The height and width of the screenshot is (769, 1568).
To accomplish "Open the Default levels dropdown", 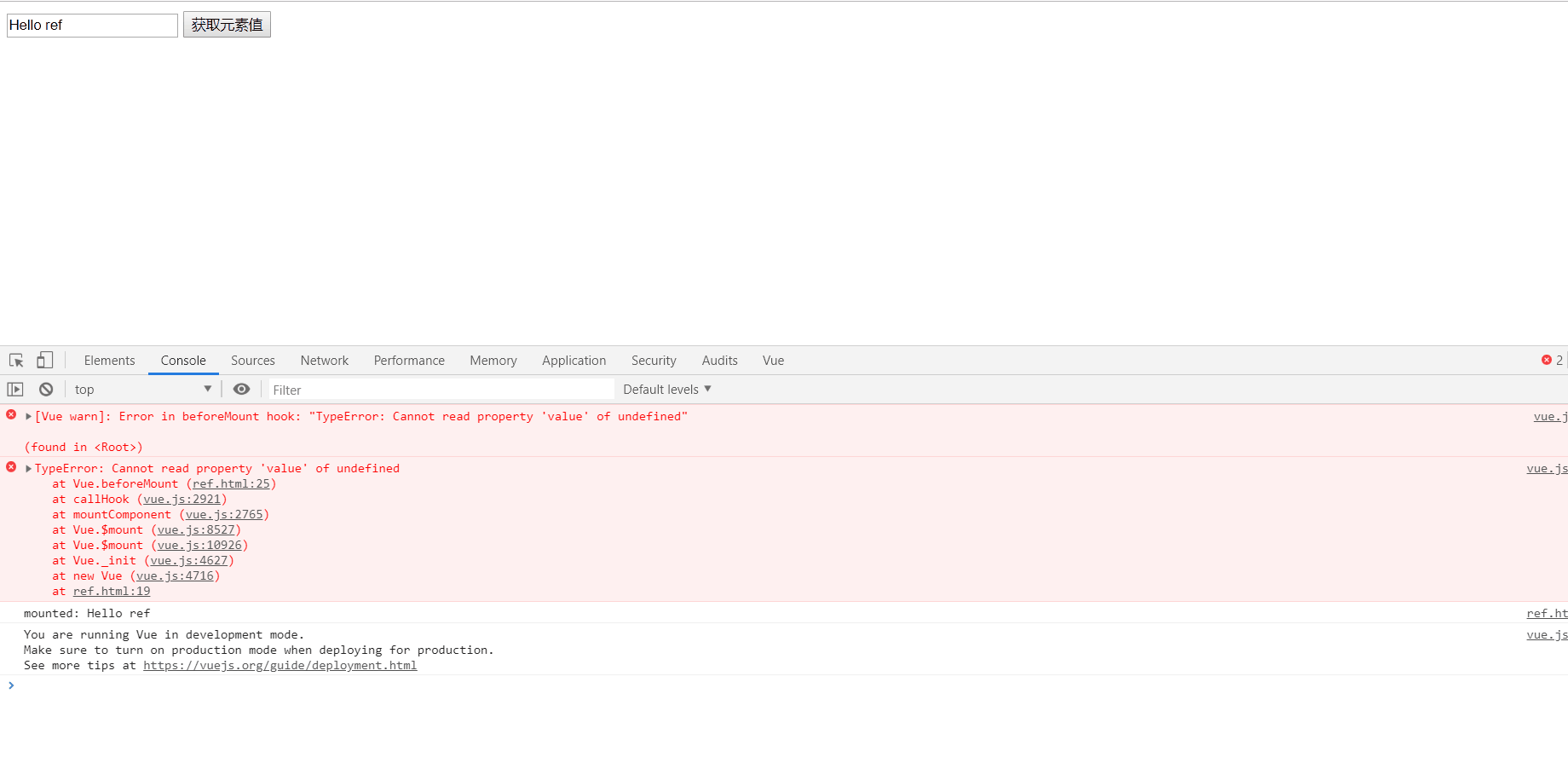I will pyautogui.click(x=667, y=390).
